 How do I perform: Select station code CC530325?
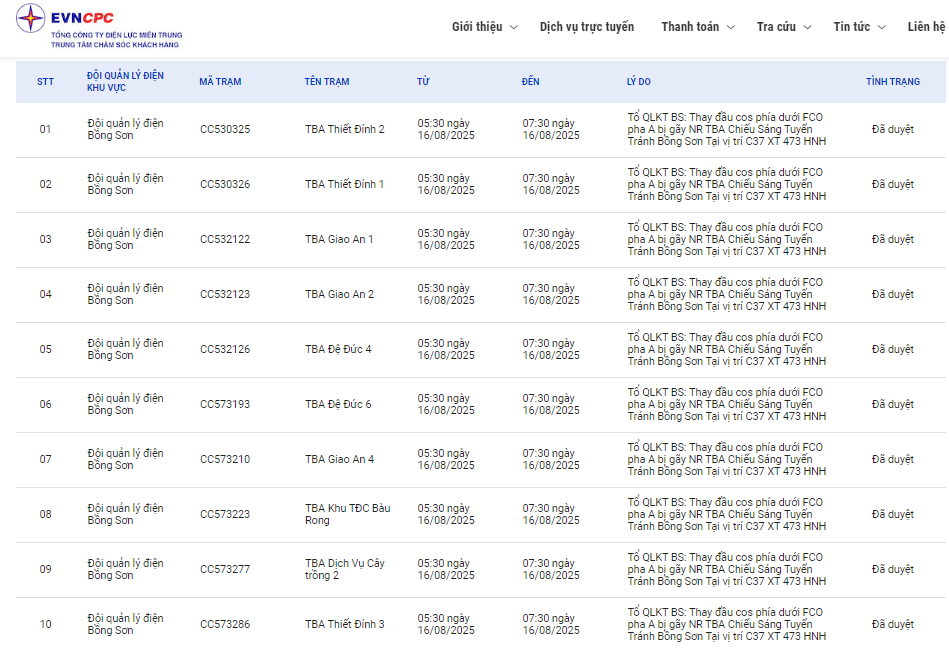[225, 129]
